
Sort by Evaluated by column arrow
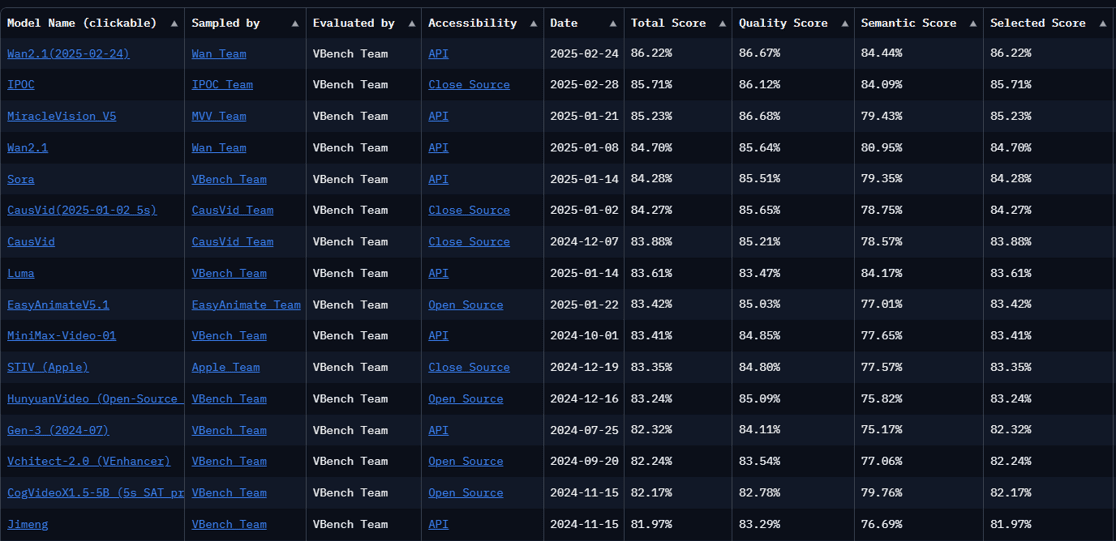411,23
